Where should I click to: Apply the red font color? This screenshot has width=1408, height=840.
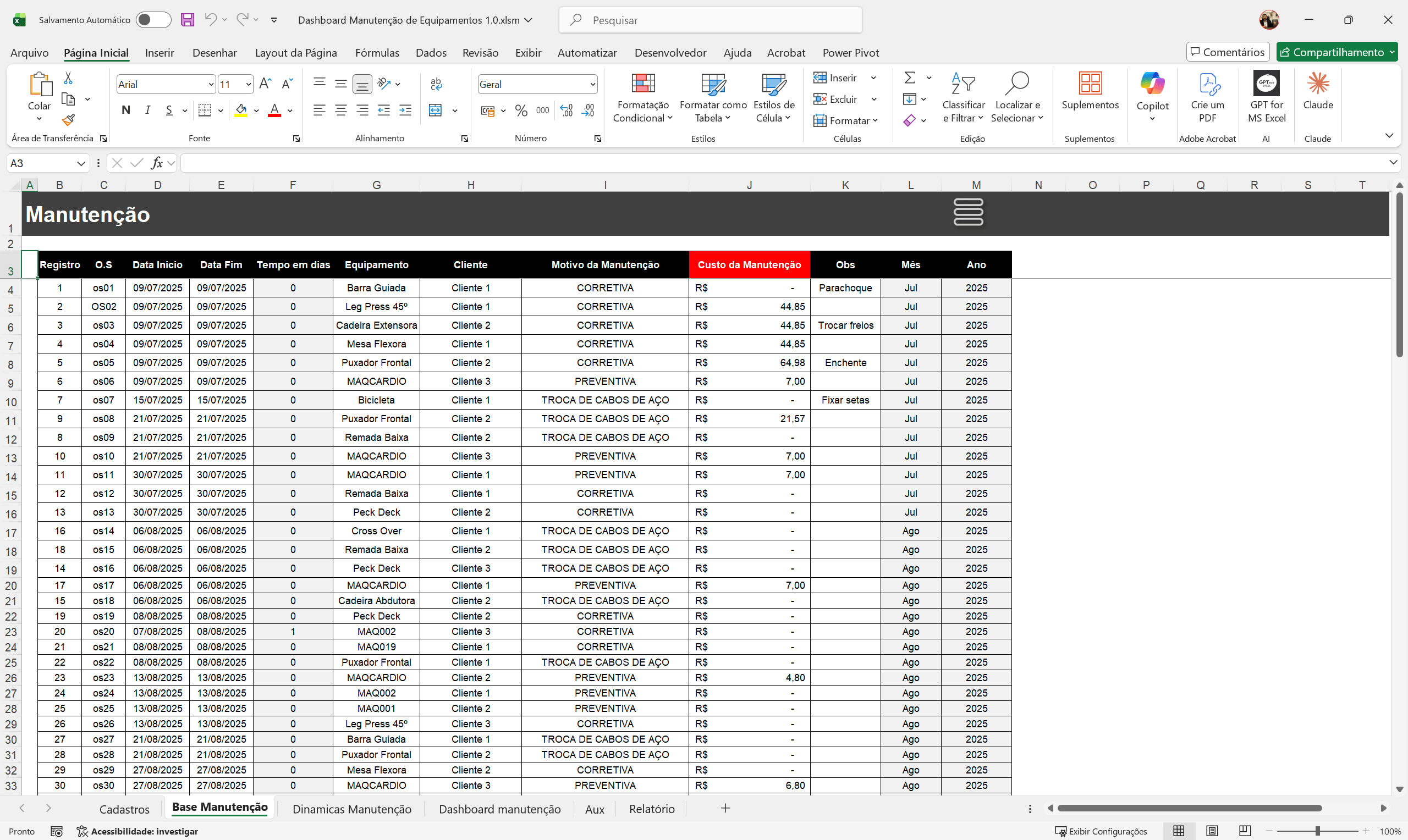[274, 110]
